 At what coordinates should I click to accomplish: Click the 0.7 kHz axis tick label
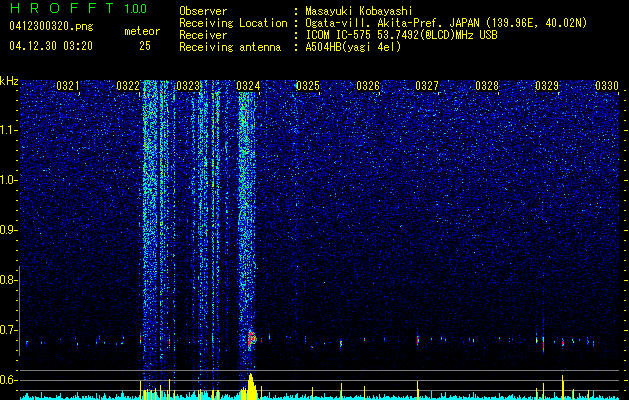[8, 330]
